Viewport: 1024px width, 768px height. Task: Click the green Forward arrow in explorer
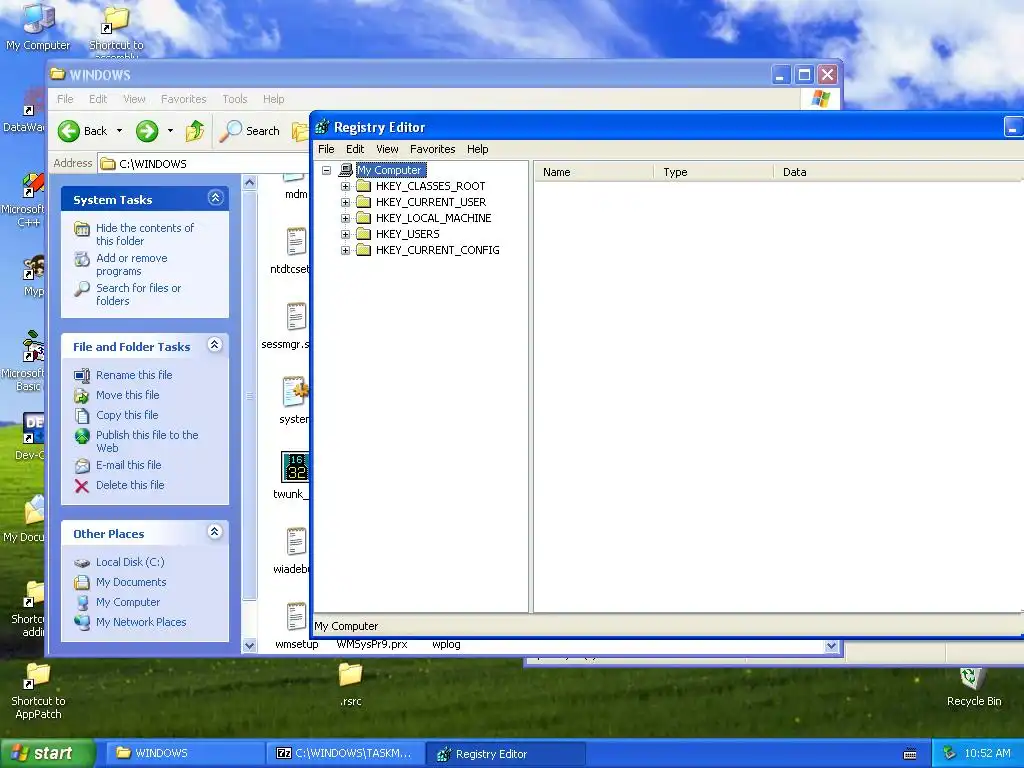[x=147, y=131]
